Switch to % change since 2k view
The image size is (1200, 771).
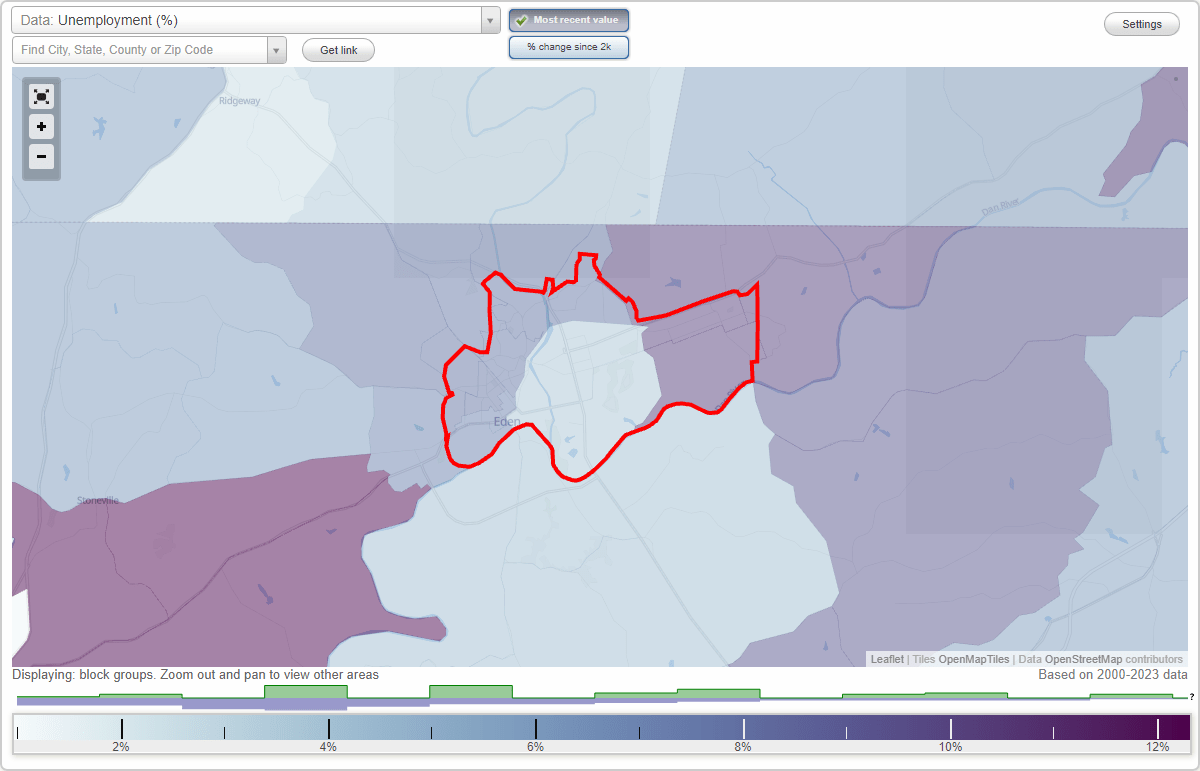568,46
